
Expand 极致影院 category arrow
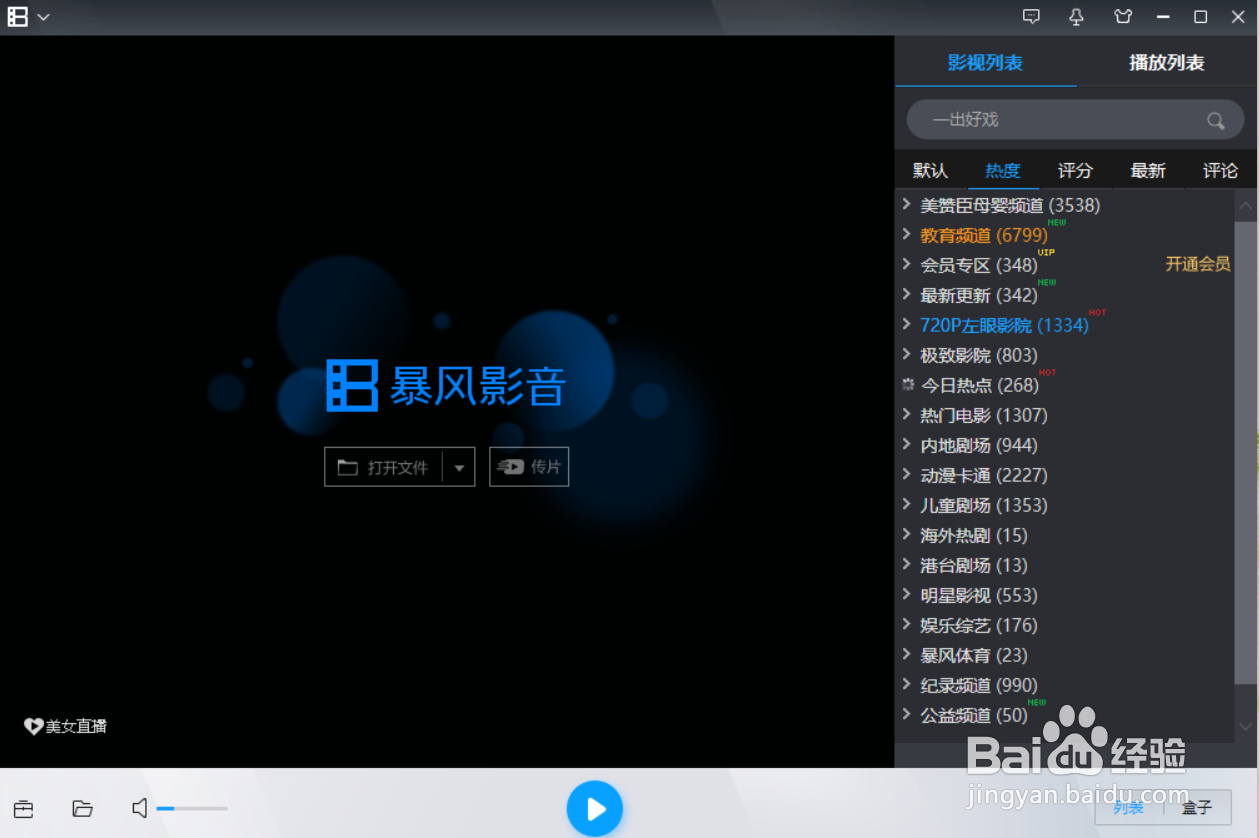pos(906,354)
